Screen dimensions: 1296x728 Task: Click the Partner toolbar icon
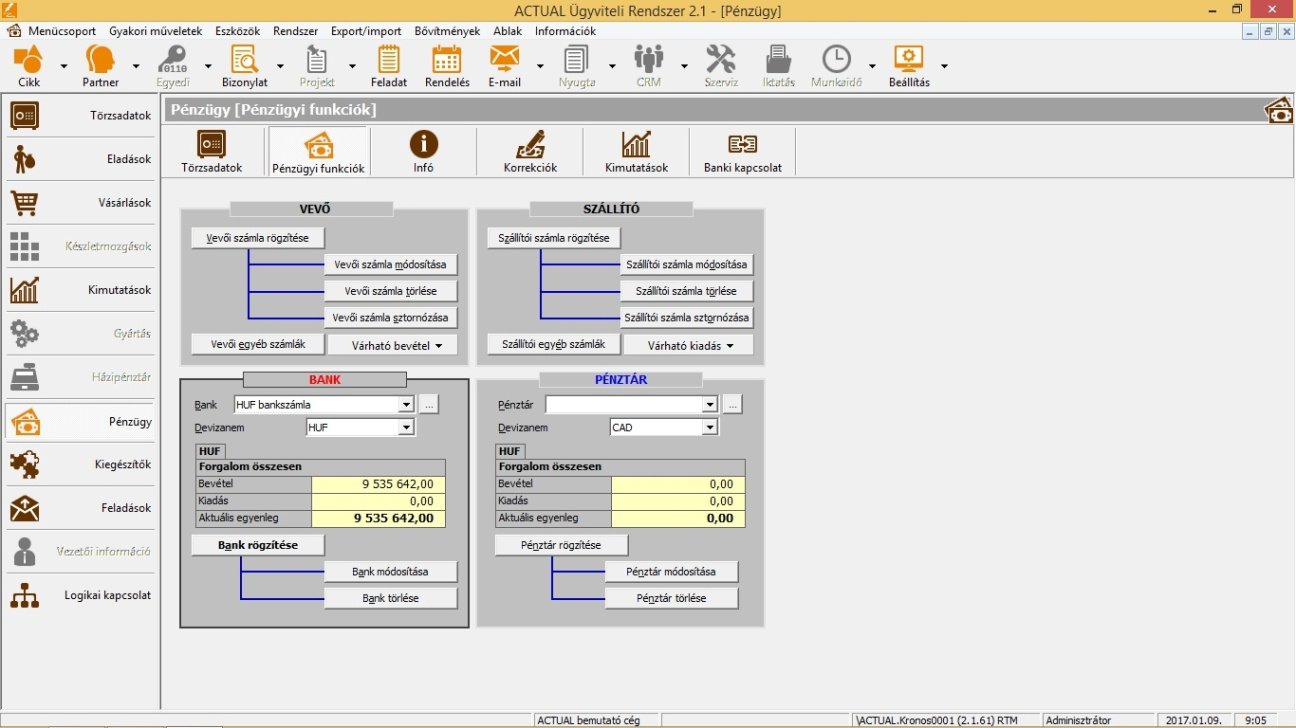(100, 60)
